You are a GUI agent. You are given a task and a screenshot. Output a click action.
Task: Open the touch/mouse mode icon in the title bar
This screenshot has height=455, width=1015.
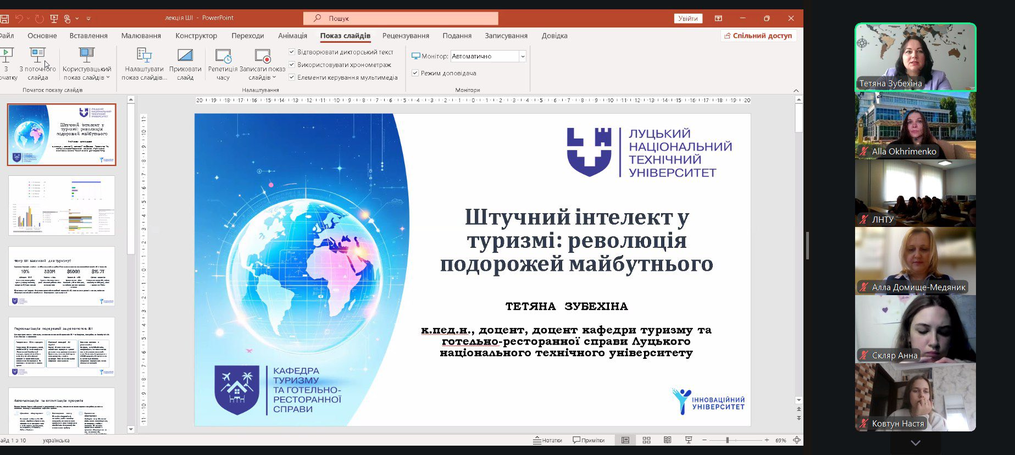point(67,18)
